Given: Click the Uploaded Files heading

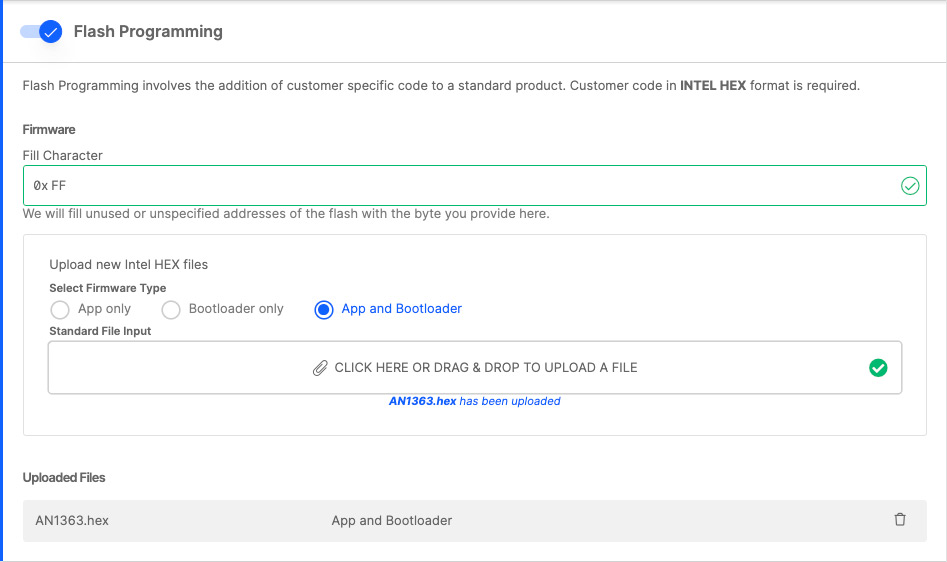Looking at the screenshot, I should point(64,477).
